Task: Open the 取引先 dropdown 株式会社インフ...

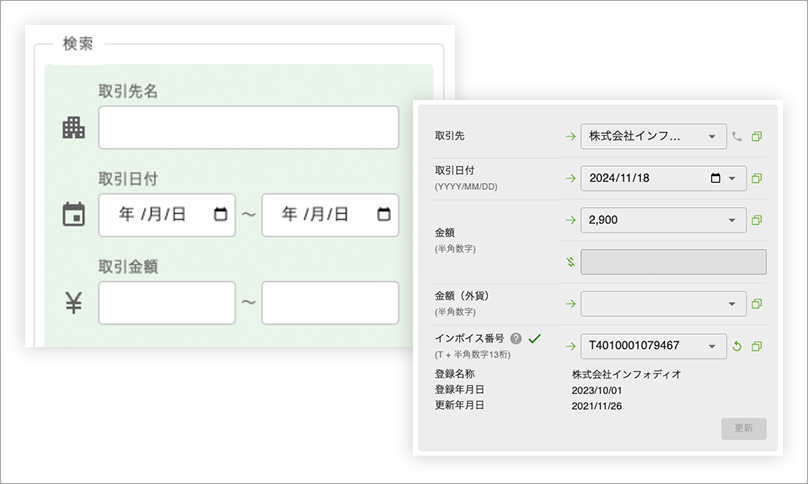Action: point(653,137)
